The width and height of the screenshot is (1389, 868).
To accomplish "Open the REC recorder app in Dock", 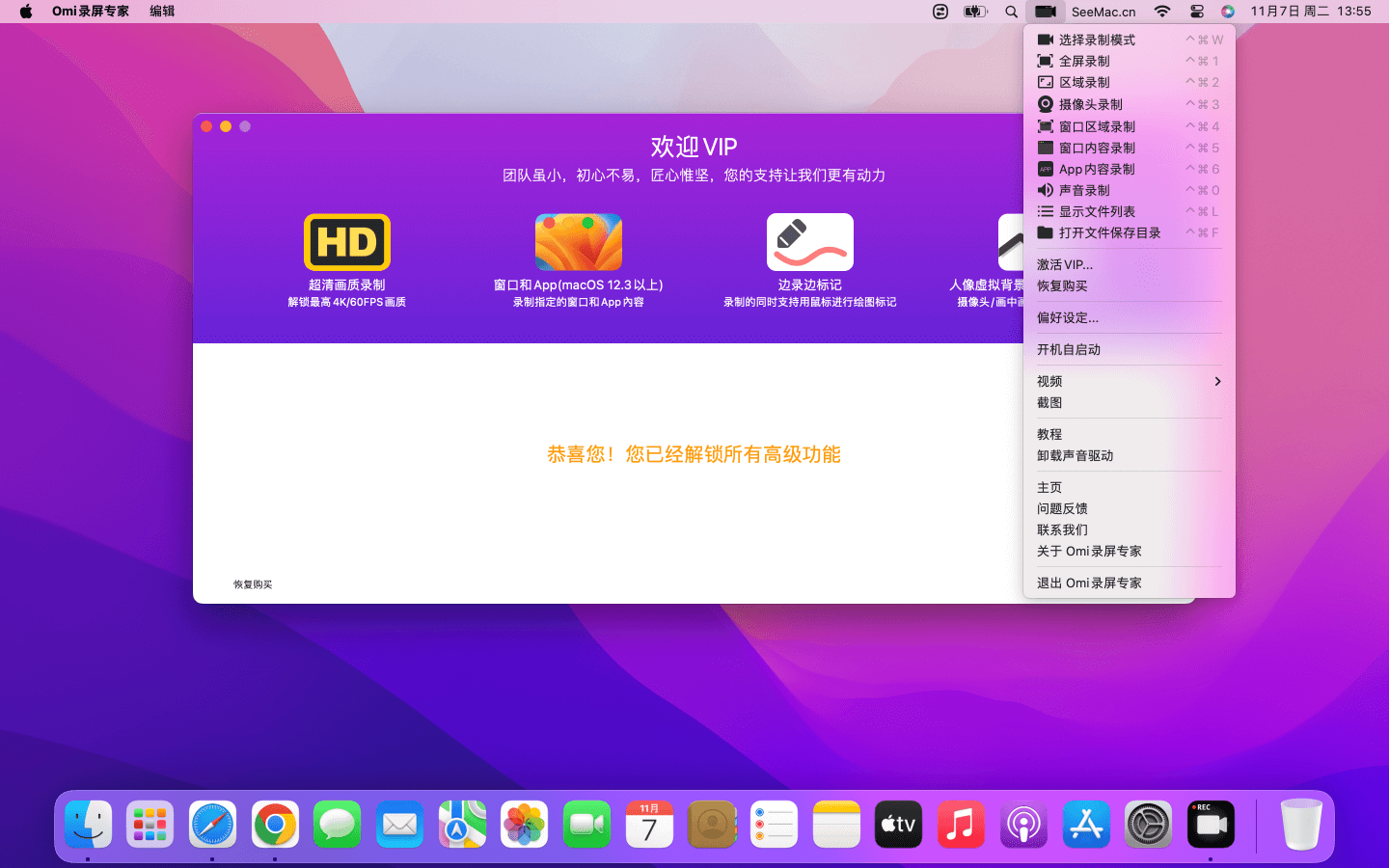I will coord(1210,825).
